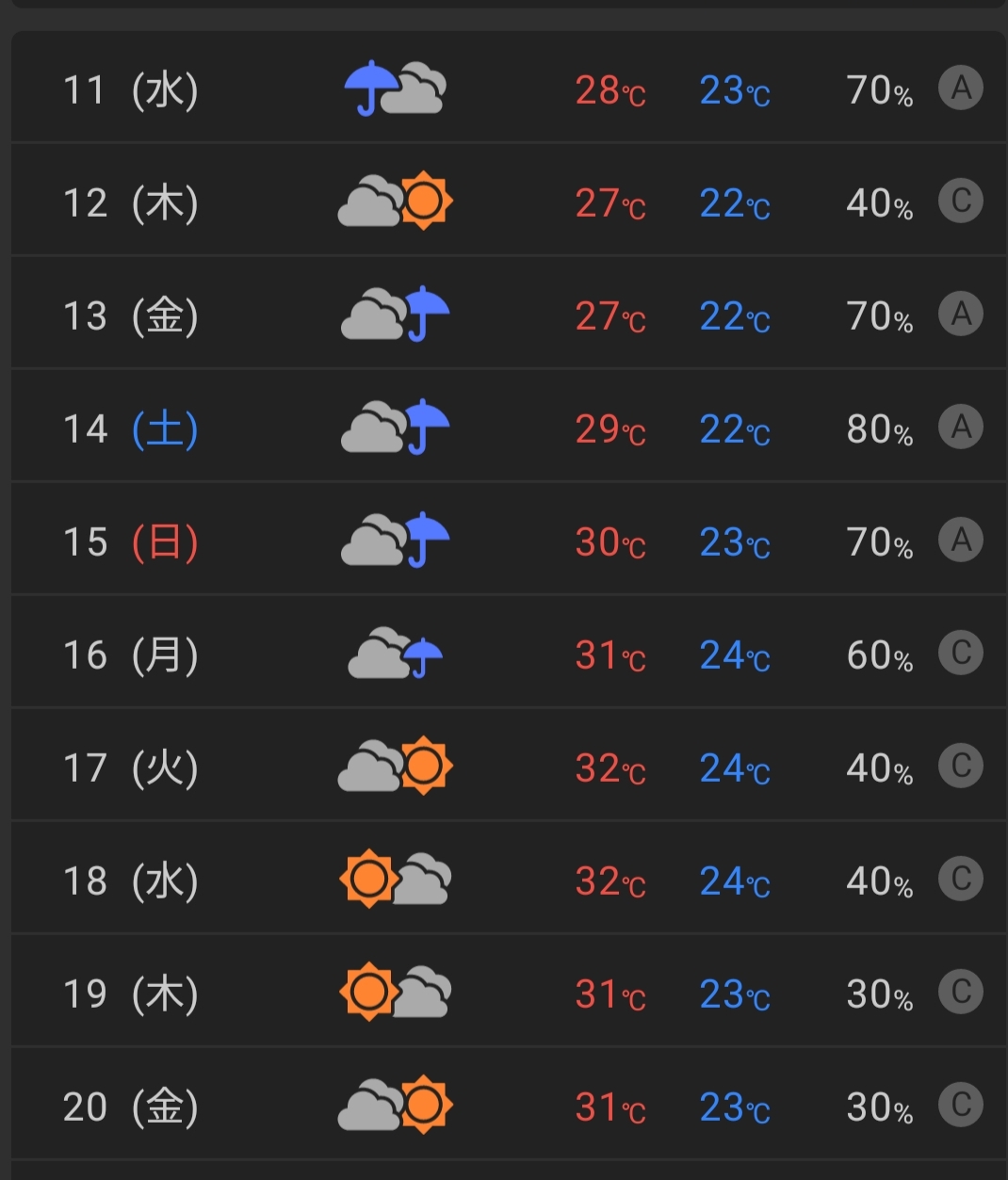Tap the C badge on the 20th row
Image resolution: width=1008 pixels, height=1180 pixels.
(x=961, y=1105)
